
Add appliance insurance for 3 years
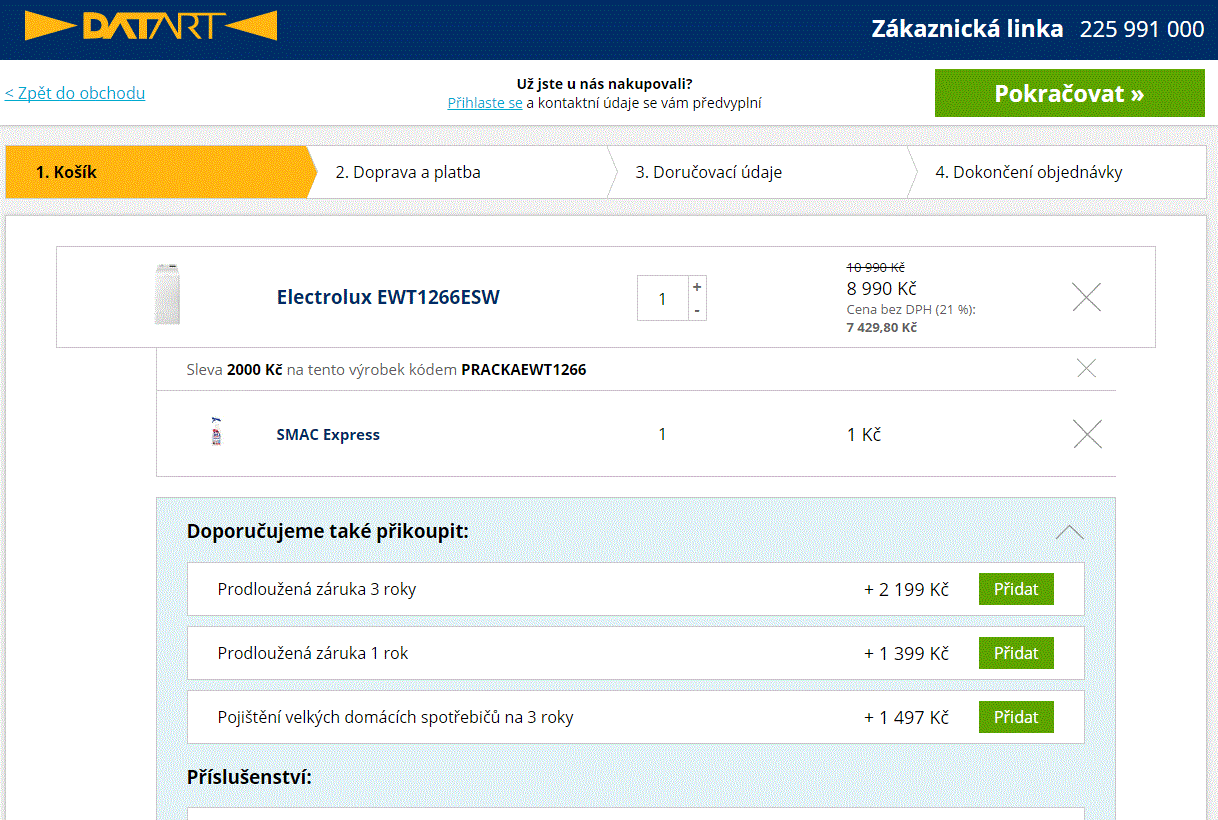click(x=1016, y=717)
